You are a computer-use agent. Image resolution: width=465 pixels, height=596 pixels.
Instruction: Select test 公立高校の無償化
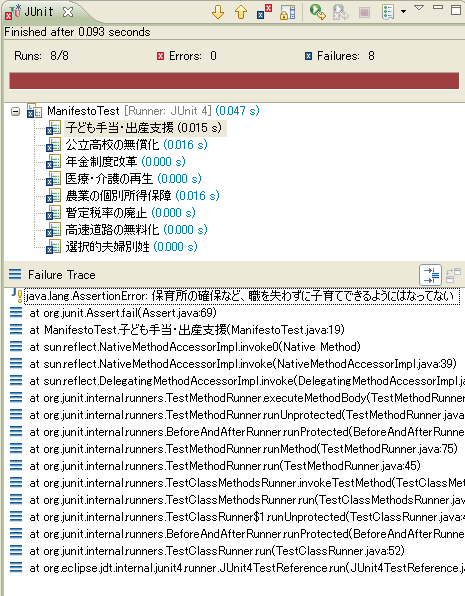pyautogui.click(x=136, y=145)
